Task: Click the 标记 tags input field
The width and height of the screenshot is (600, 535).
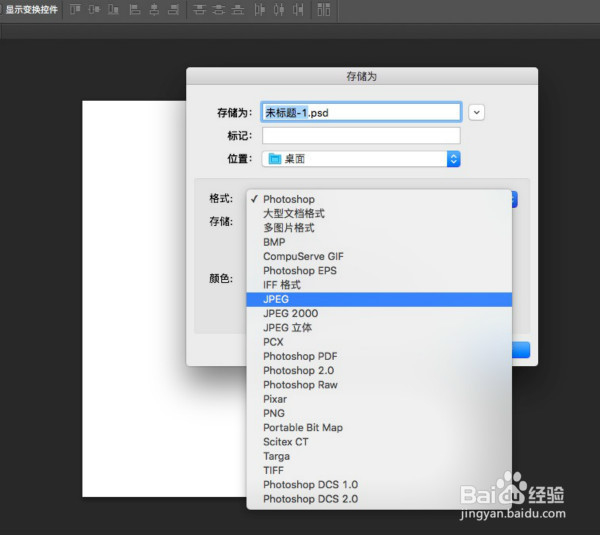Action: (361, 136)
